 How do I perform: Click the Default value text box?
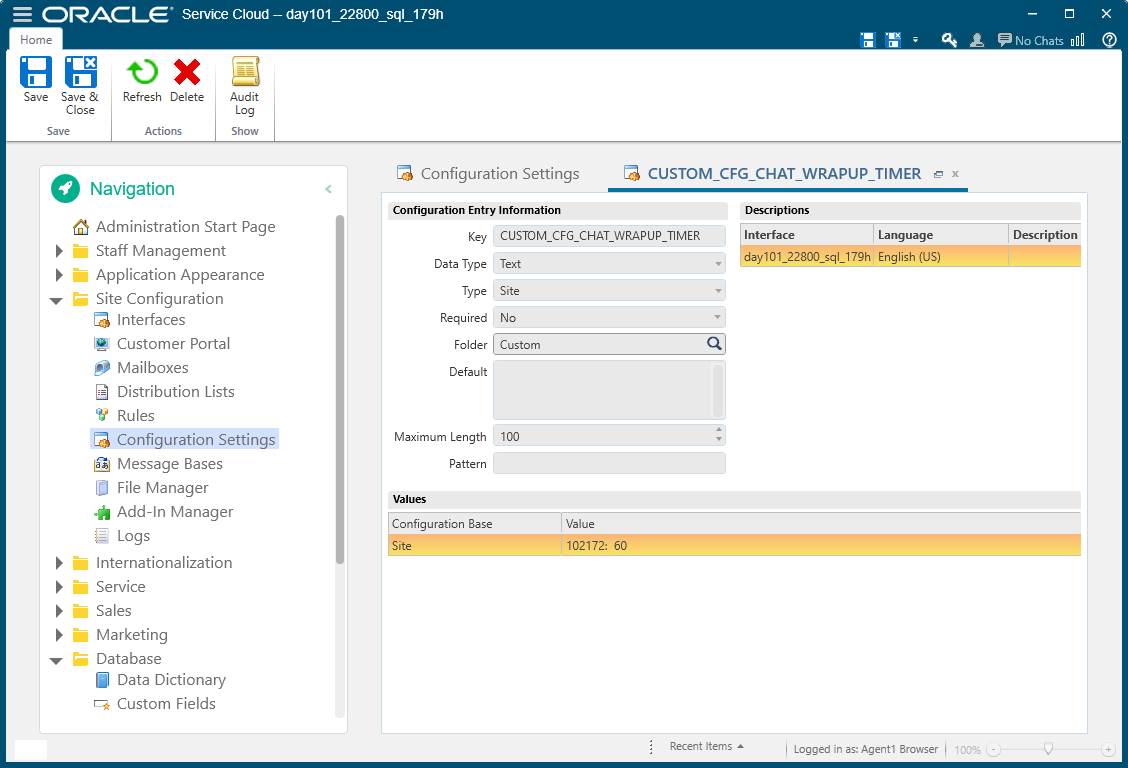[x=602, y=390]
